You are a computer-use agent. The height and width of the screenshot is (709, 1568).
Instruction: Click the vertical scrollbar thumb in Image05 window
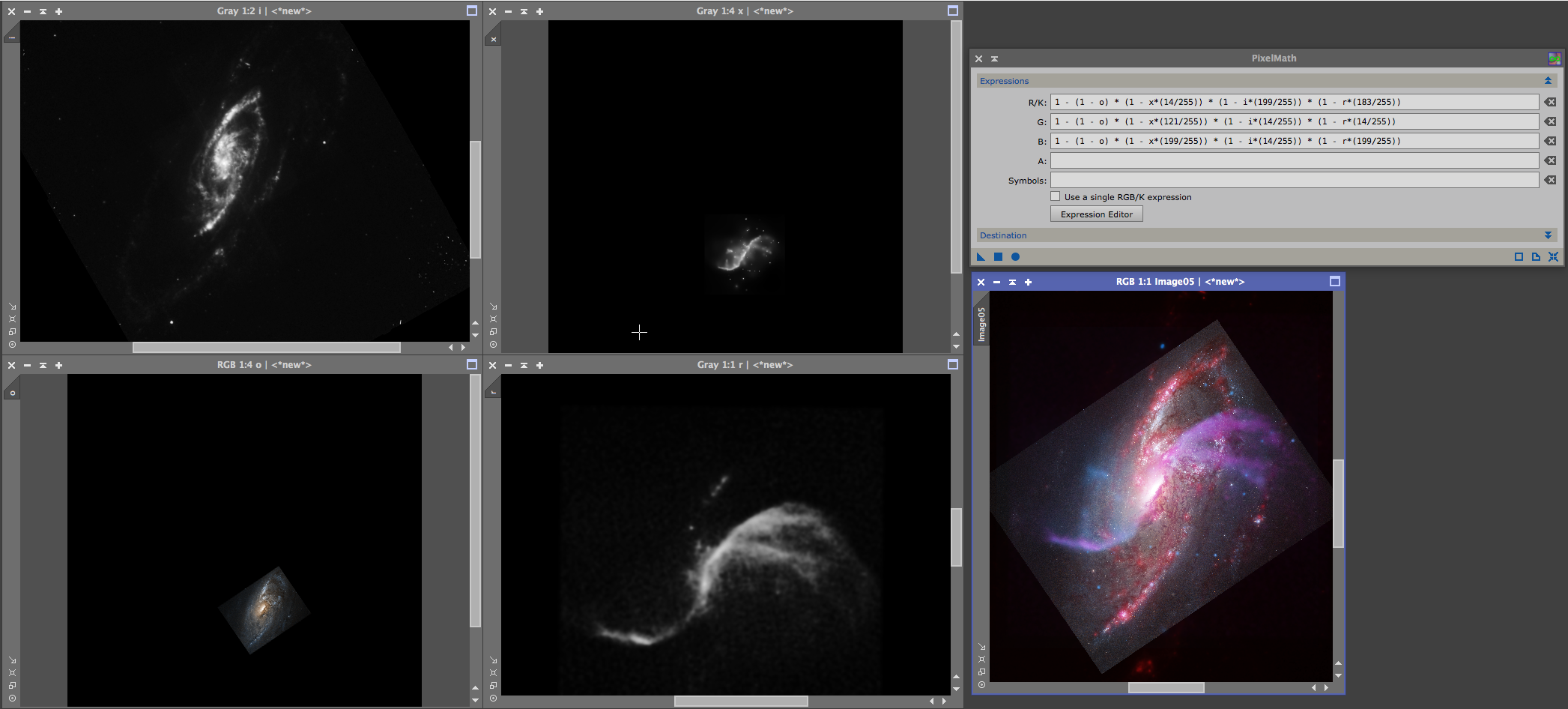(1338, 503)
